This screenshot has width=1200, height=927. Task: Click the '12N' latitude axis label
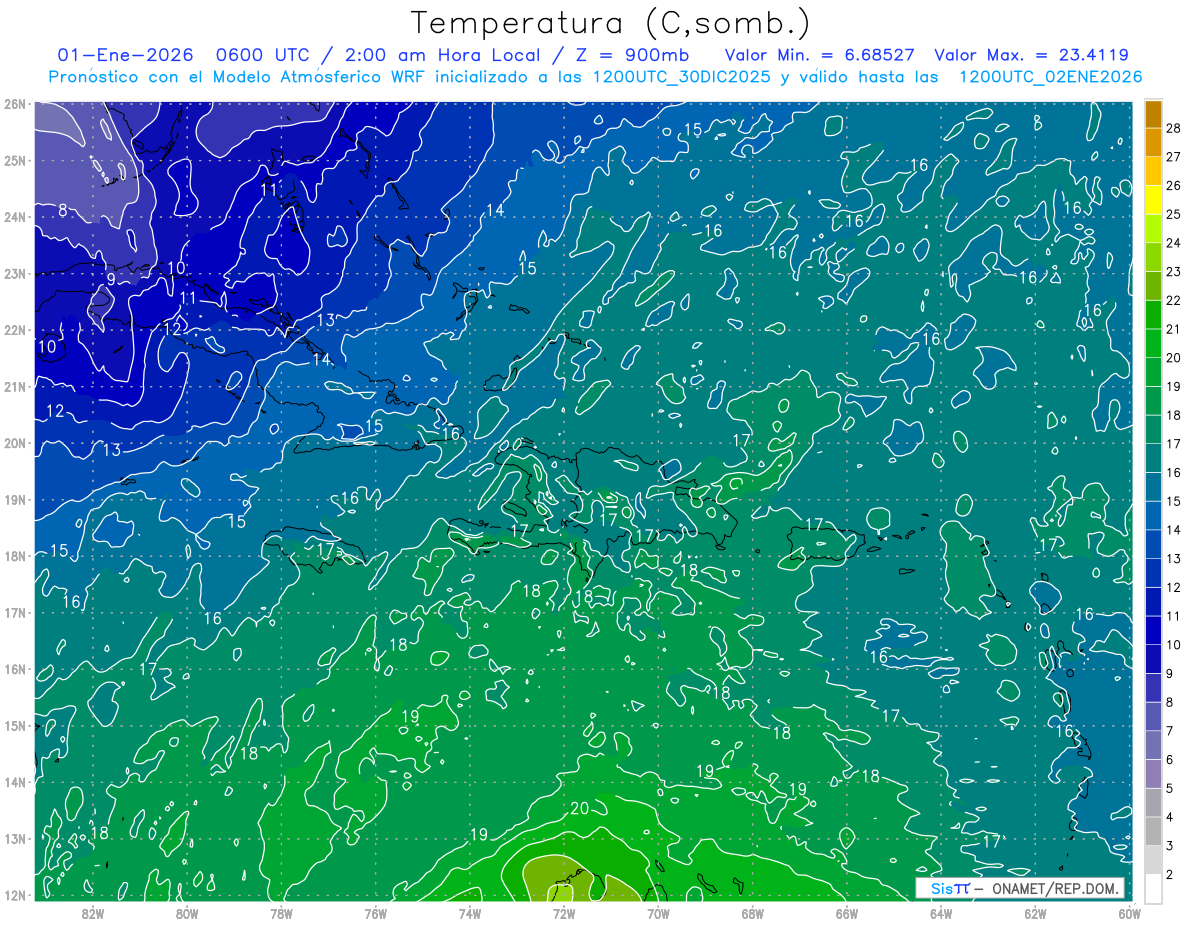click(14, 895)
